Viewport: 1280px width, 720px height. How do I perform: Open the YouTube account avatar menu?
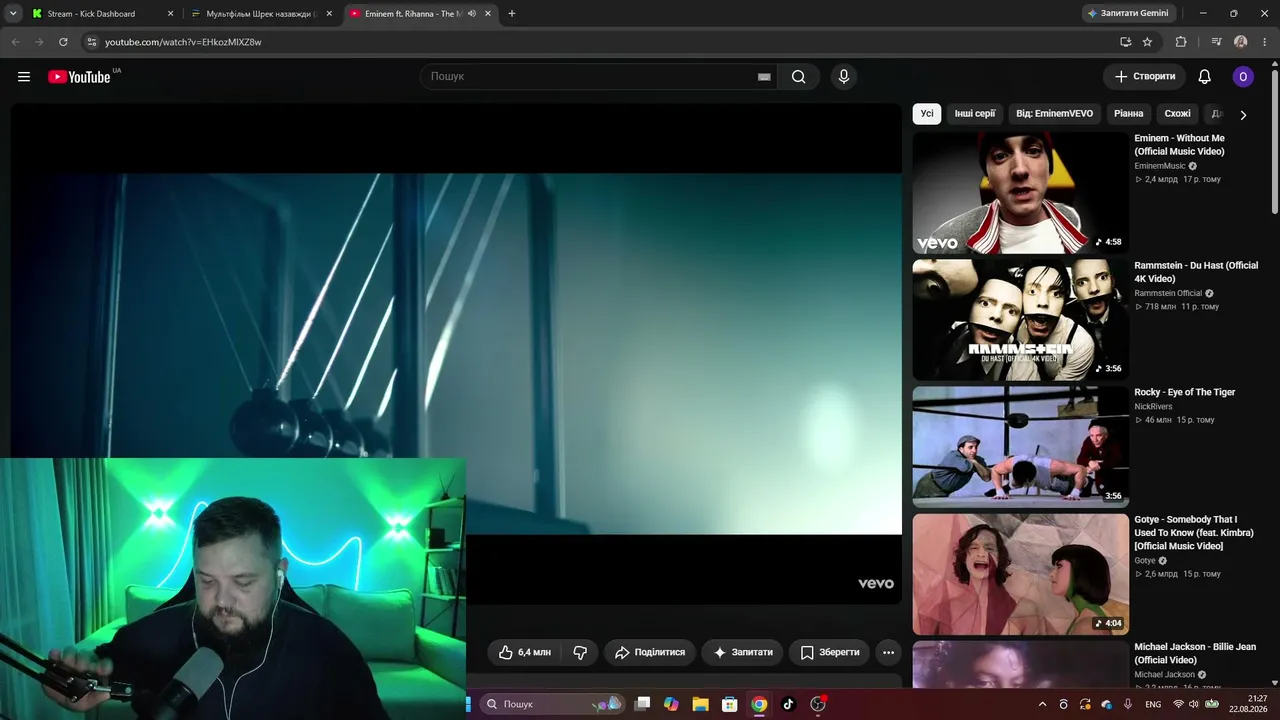[x=1243, y=77]
